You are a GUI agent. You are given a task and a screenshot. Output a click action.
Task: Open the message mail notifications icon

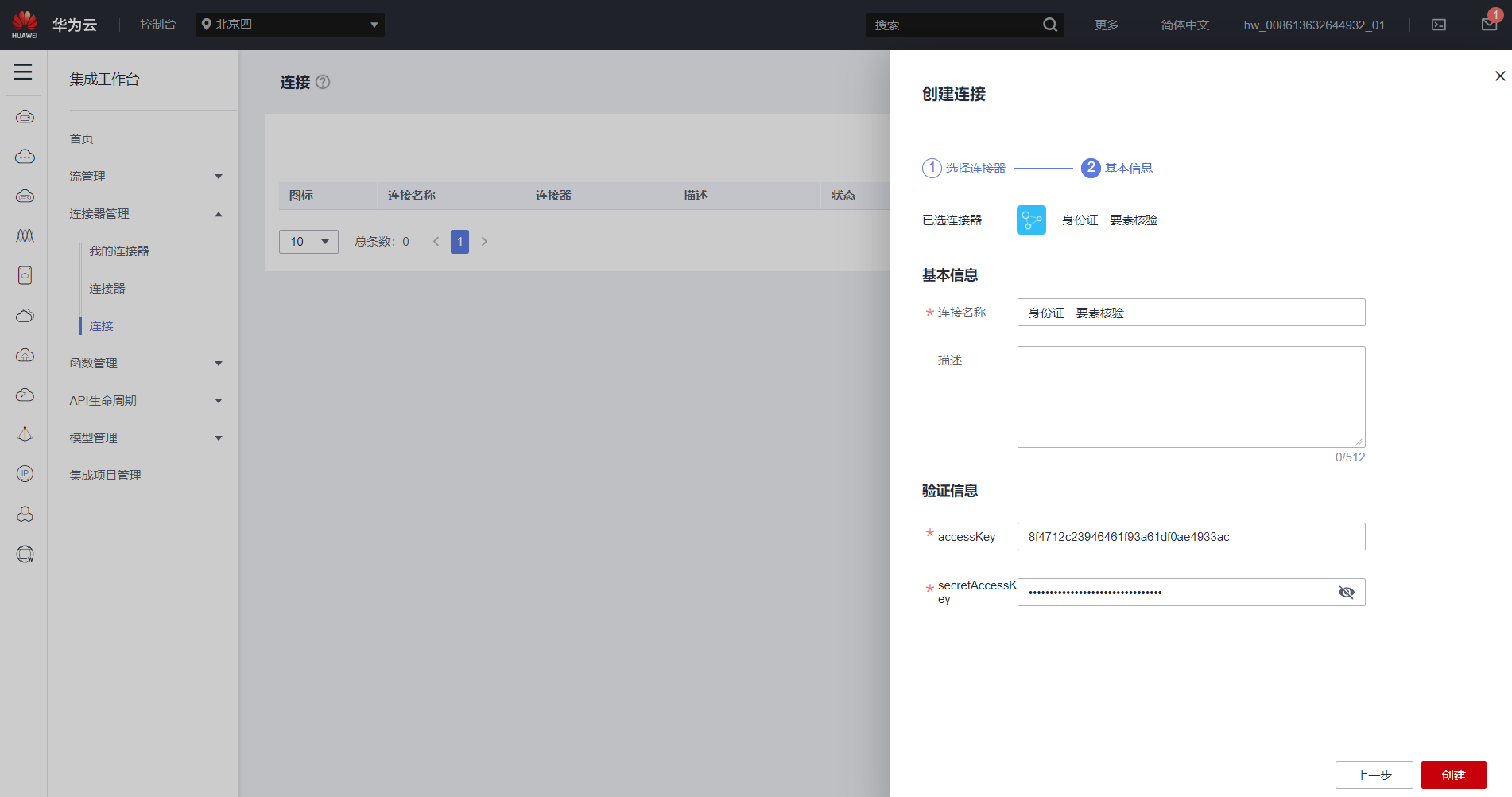[x=1489, y=25]
